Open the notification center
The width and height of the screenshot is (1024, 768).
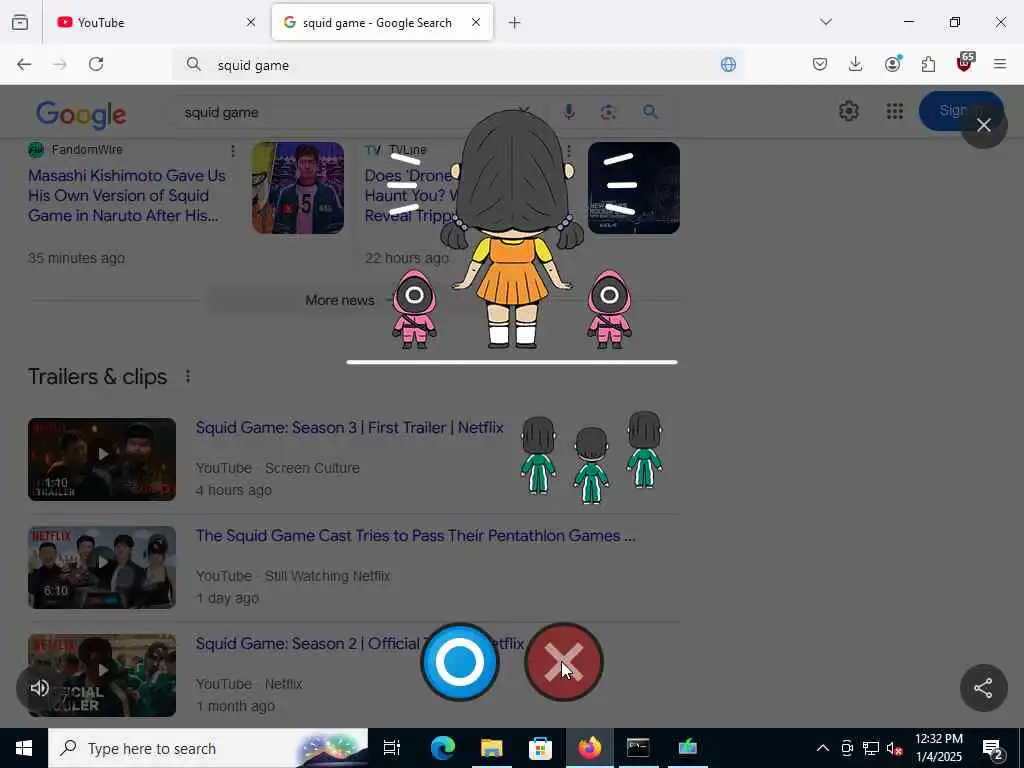coord(992,748)
